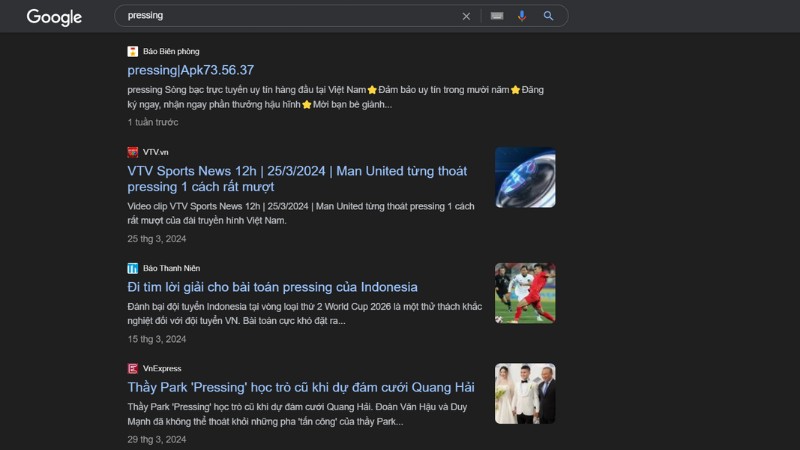
Task: Clear the search box with the X icon
Action: pyautogui.click(x=466, y=16)
